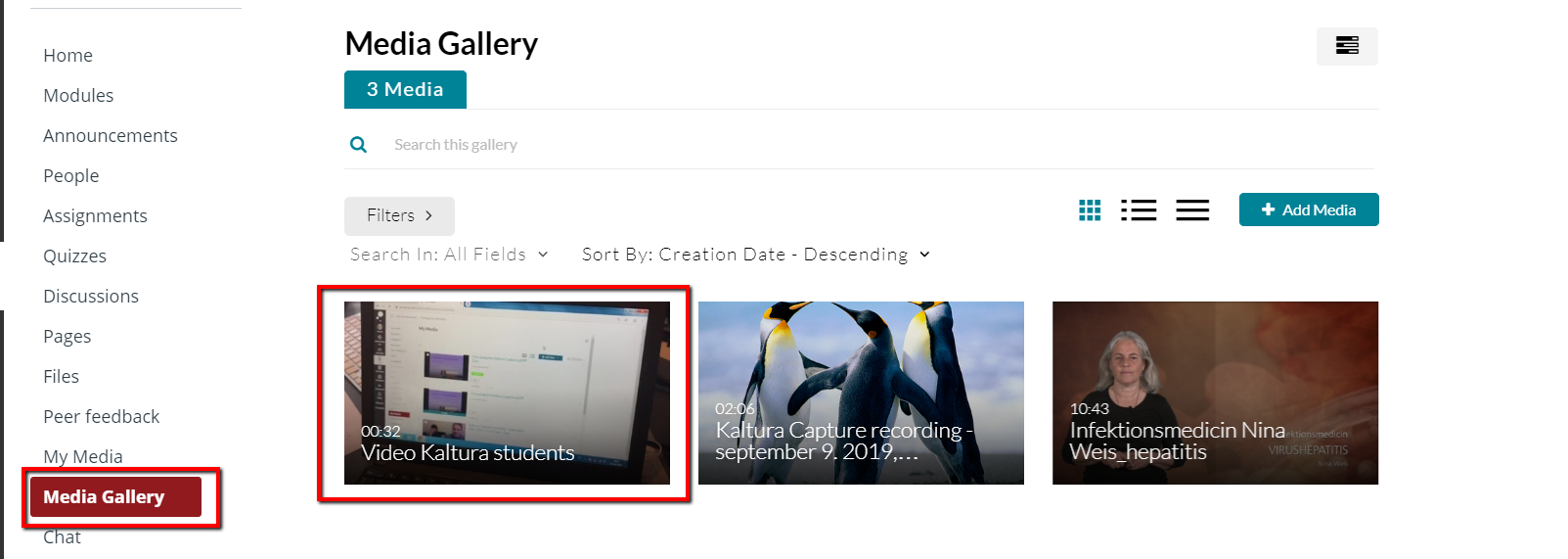The height and width of the screenshot is (559, 1568).
Task: Open the Quizzes link
Action: point(74,256)
